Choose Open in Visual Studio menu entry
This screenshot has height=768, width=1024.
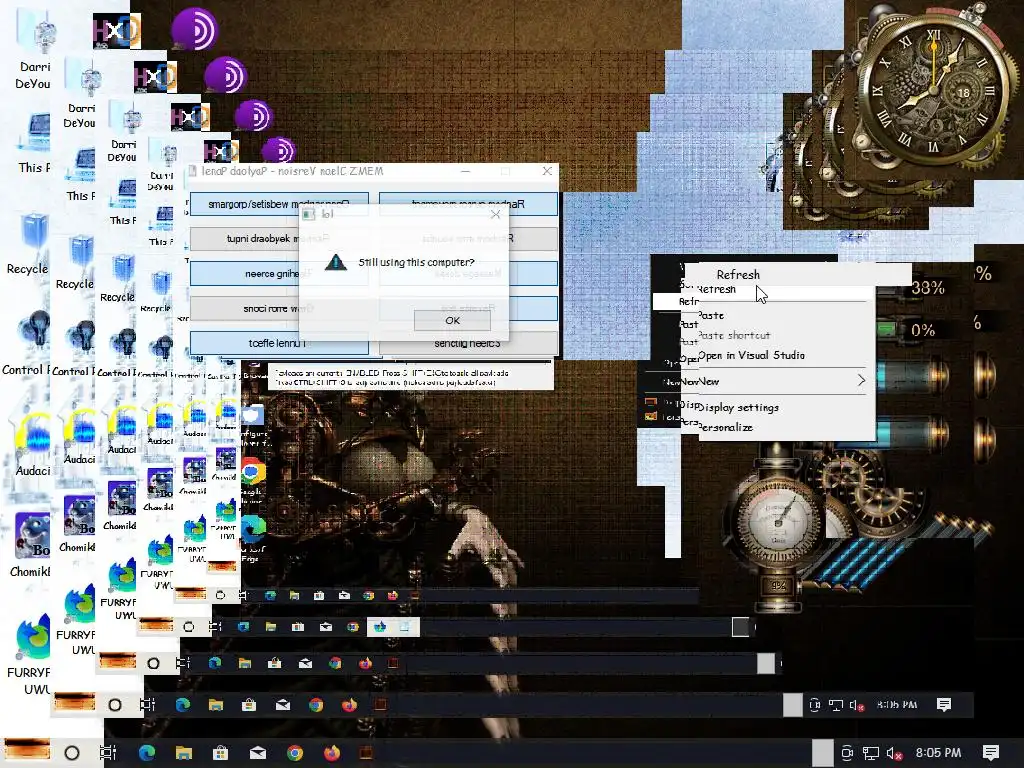point(786,355)
